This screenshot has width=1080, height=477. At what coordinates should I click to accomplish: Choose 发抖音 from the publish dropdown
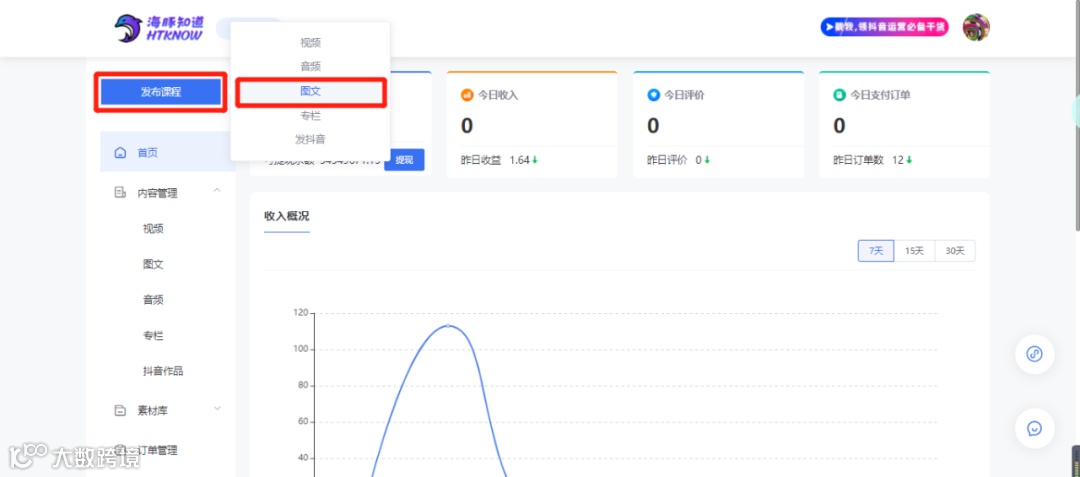coord(311,139)
